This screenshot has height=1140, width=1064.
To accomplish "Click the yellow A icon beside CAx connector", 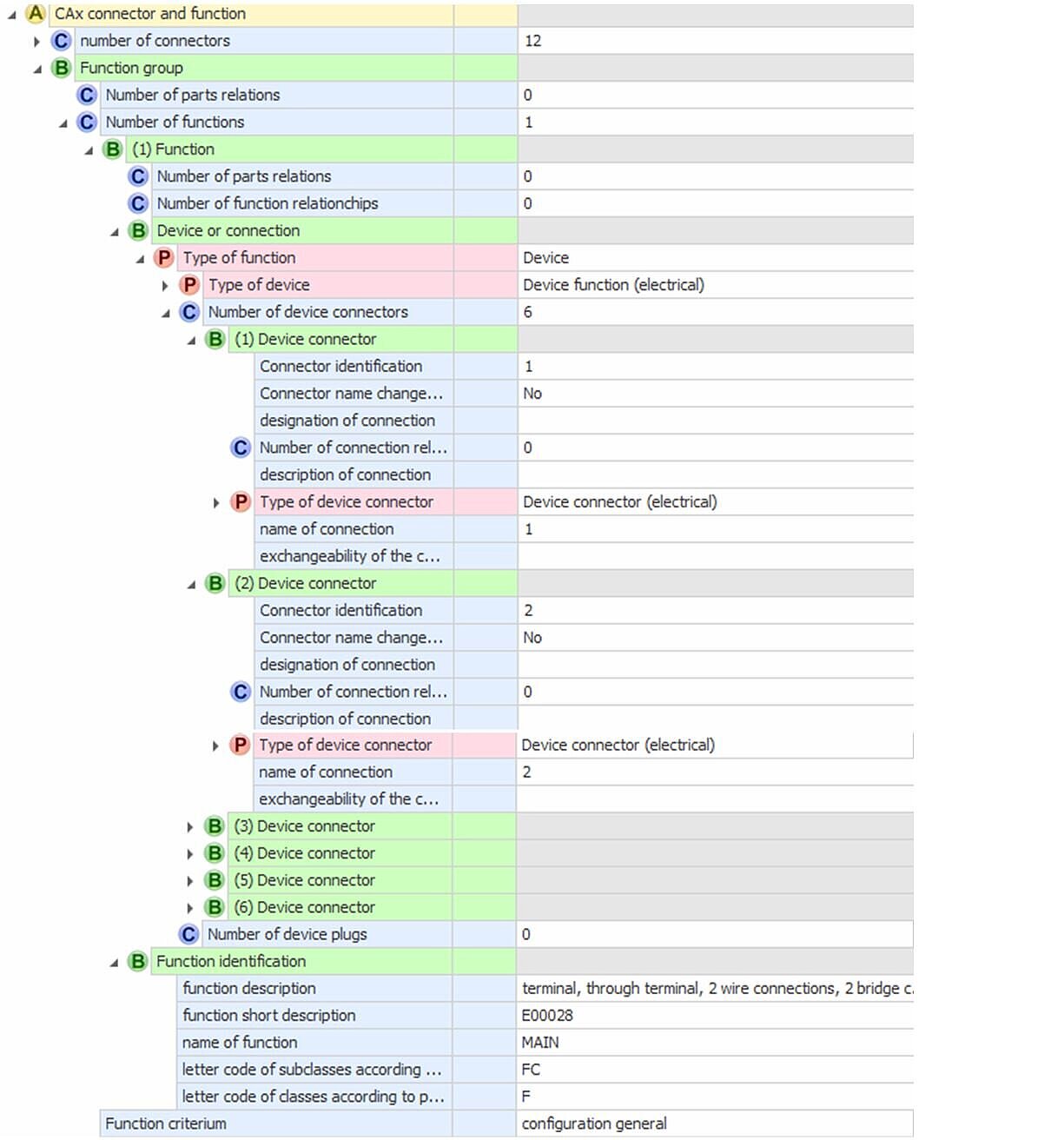I will (x=36, y=14).
